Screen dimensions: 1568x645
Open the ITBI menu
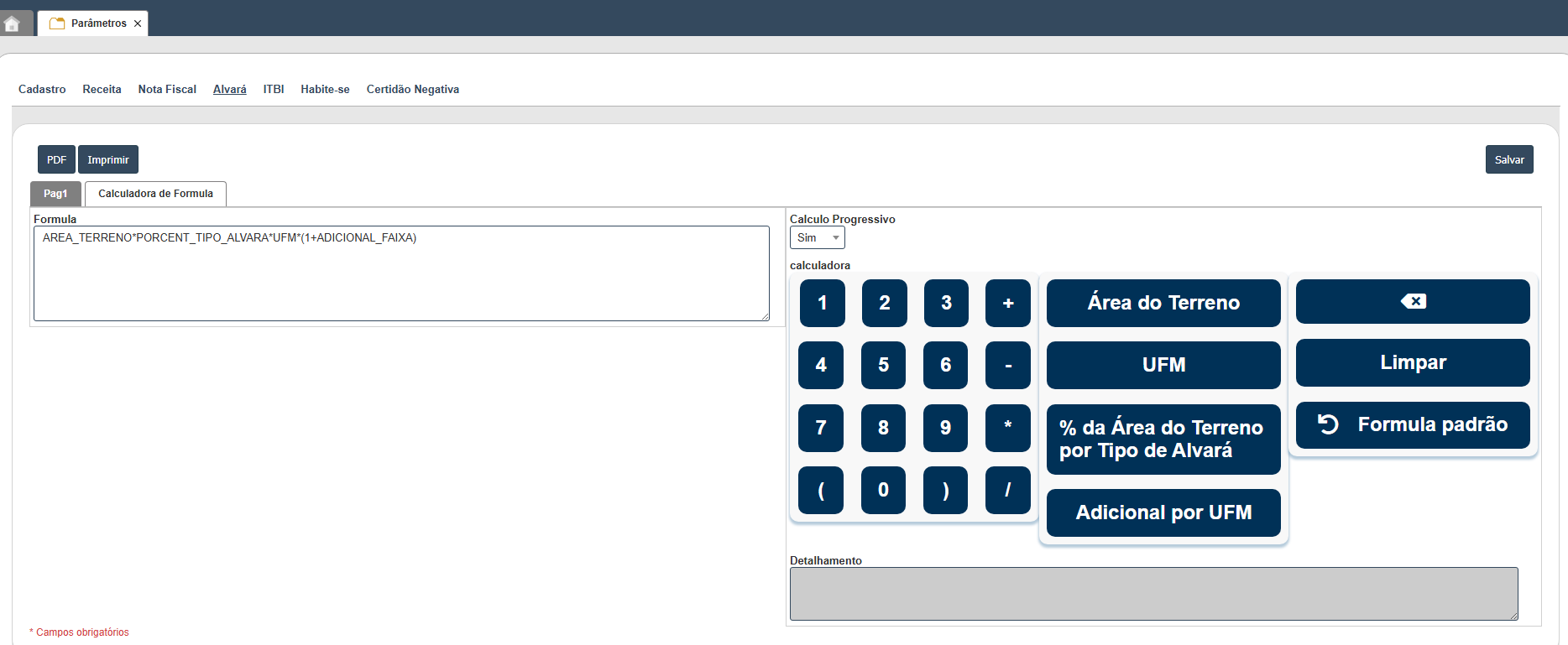(274, 89)
